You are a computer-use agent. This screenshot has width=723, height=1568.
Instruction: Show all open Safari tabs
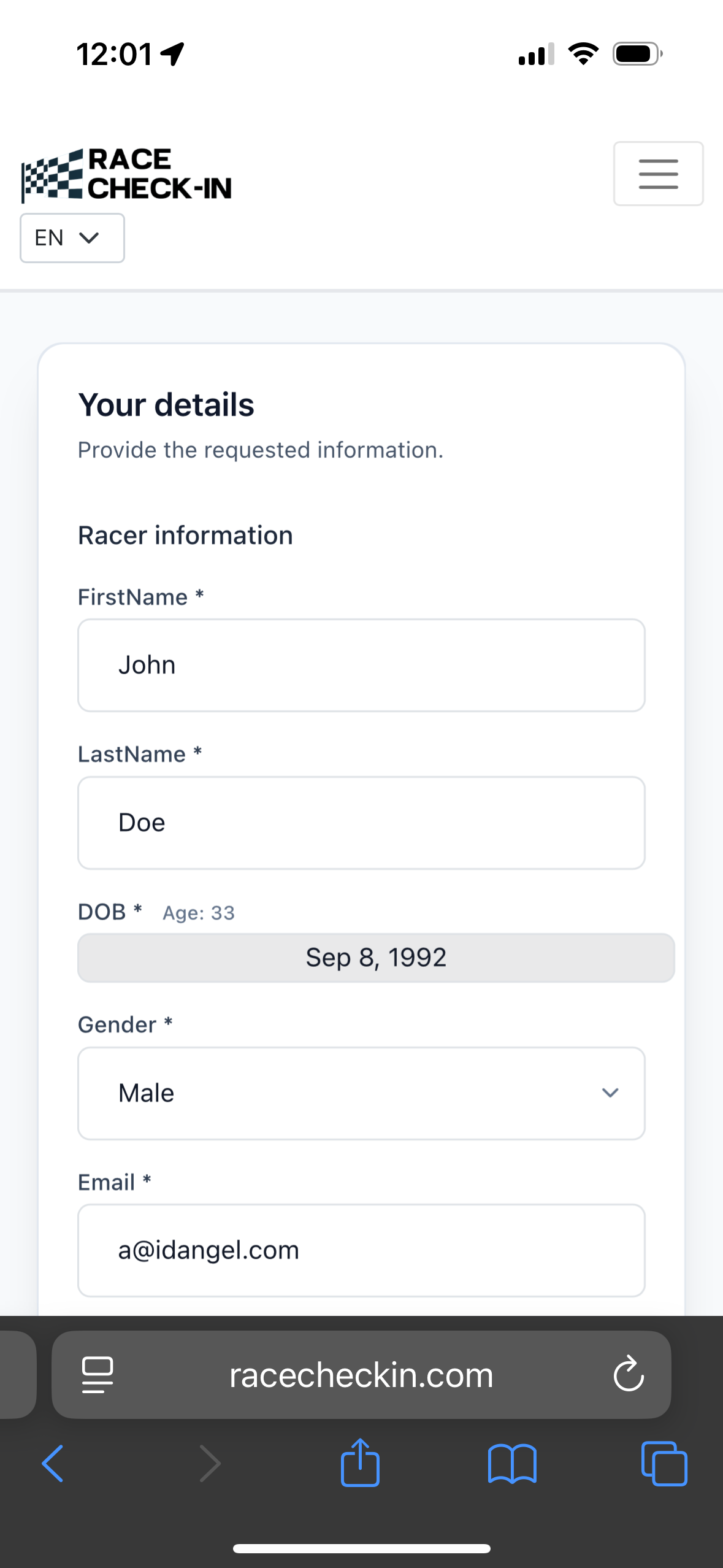coord(664,1463)
